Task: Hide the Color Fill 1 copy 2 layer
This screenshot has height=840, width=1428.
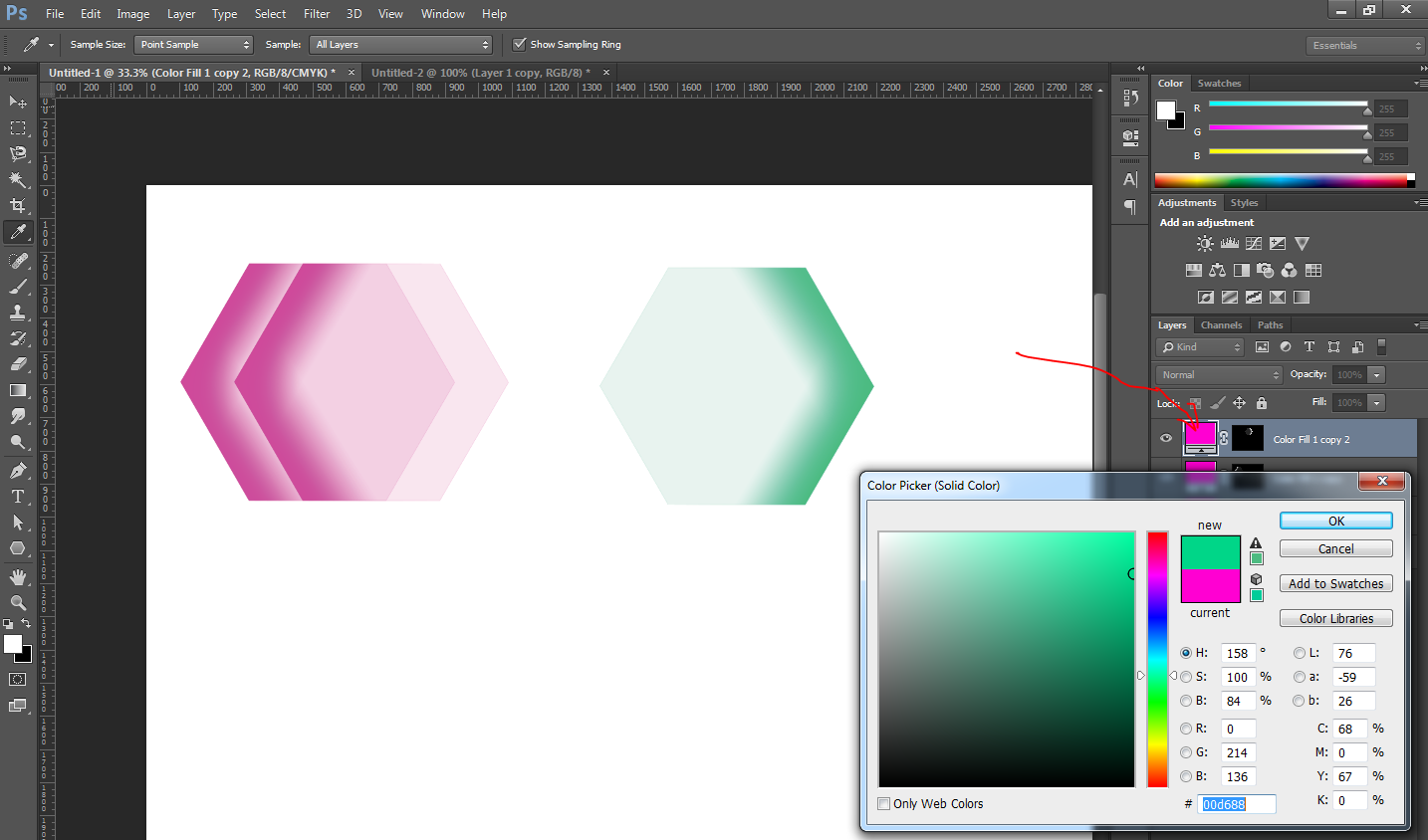Action: pyautogui.click(x=1166, y=438)
